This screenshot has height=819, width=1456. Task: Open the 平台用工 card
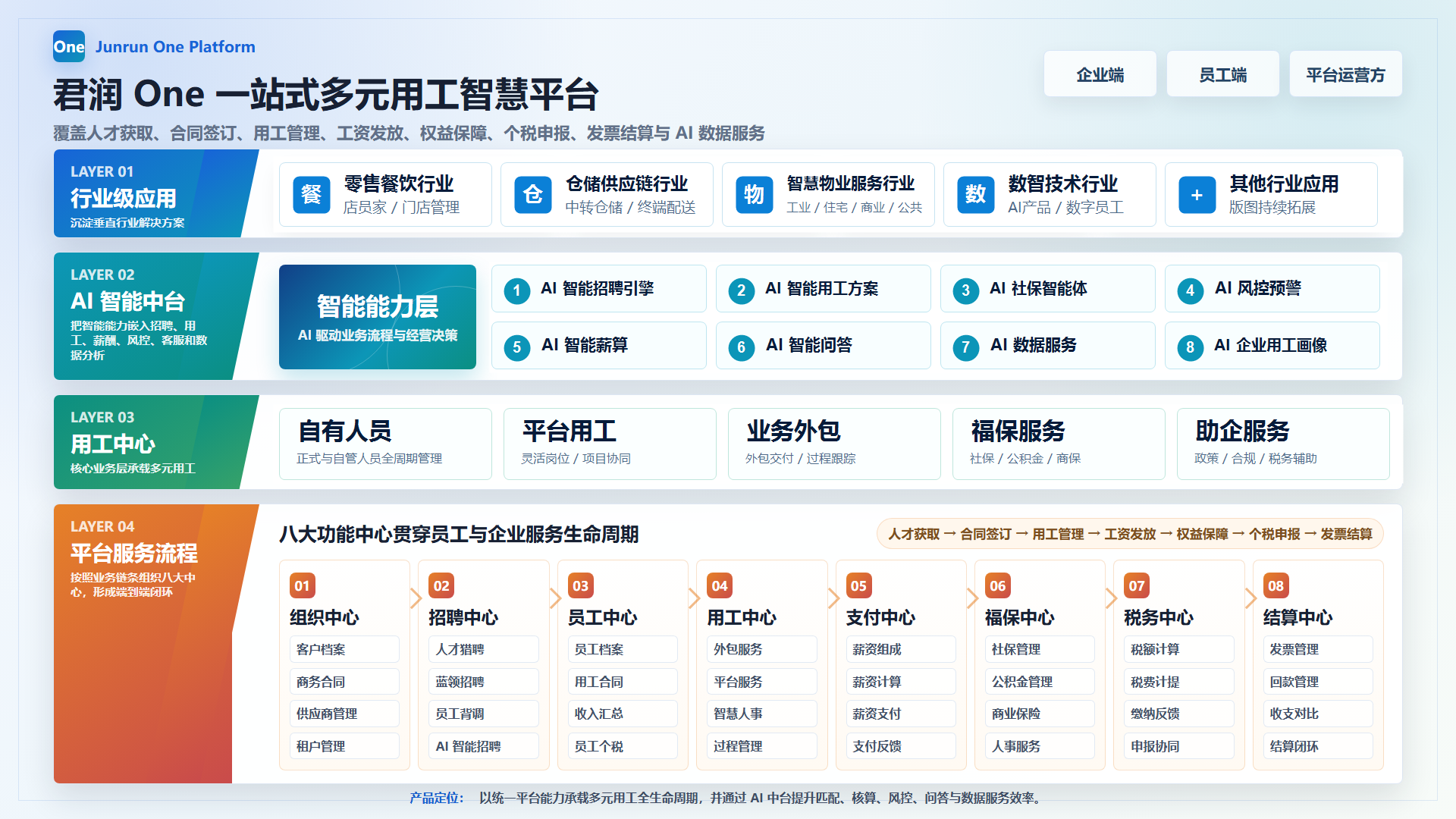[610, 444]
